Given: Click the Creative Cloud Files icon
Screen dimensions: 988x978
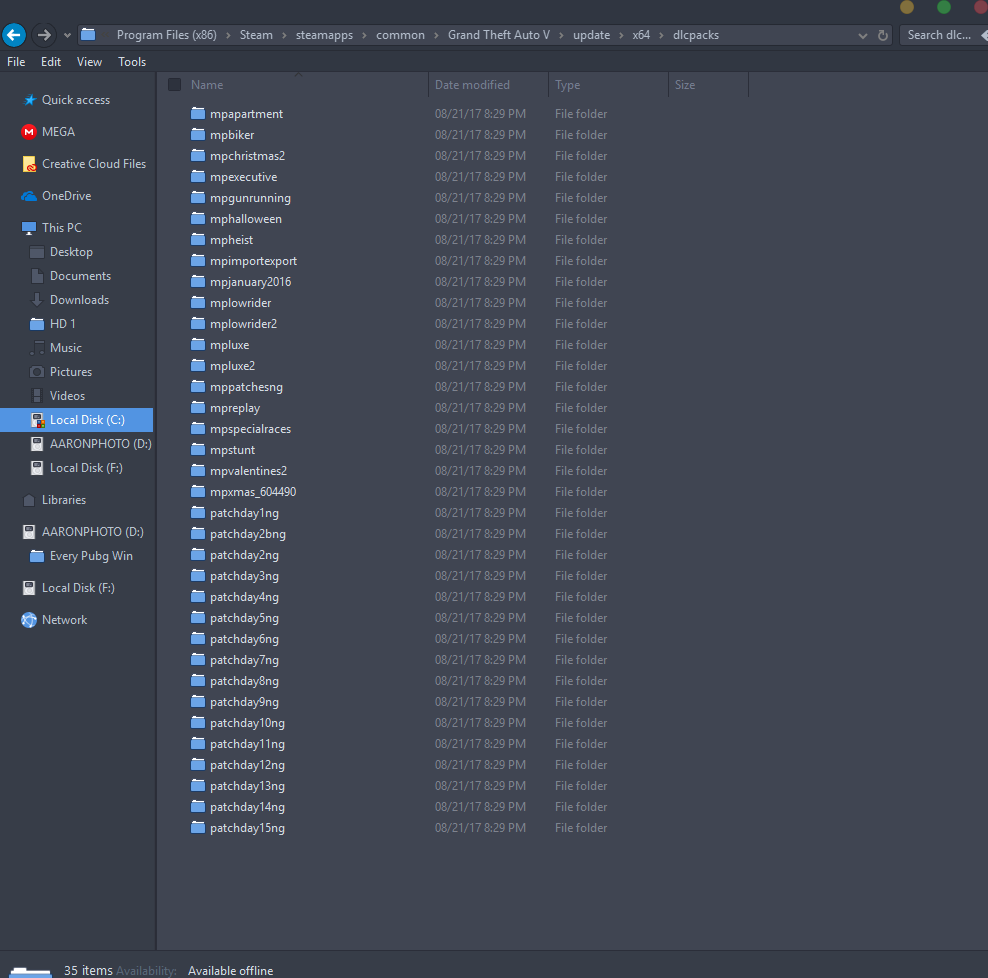Looking at the screenshot, I should pyautogui.click(x=29, y=164).
